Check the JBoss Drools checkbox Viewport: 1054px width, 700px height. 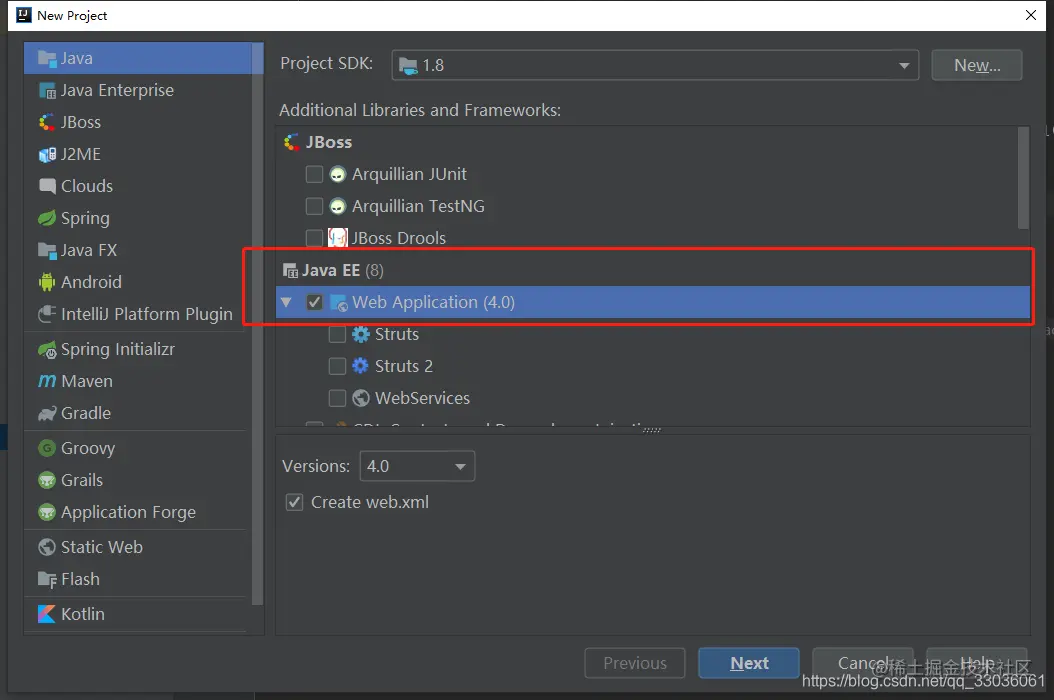[x=314, y=238]
